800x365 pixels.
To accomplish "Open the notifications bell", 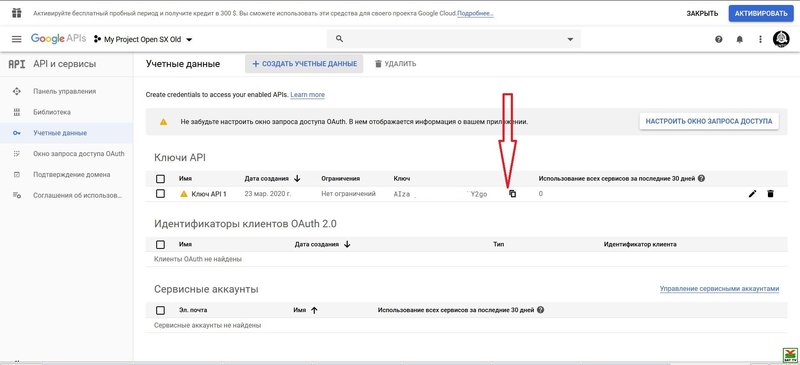I will click(740, 39).
